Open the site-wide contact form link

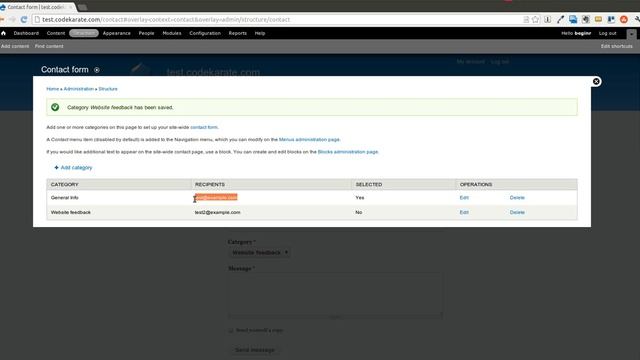click(204, 127)
